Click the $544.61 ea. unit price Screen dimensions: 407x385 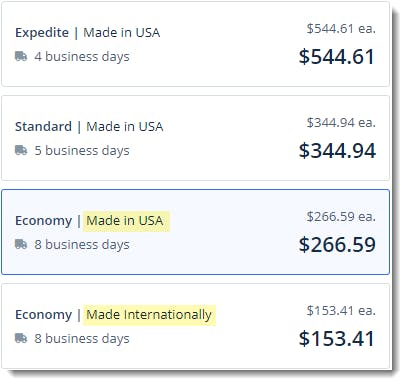coord(341,29)
